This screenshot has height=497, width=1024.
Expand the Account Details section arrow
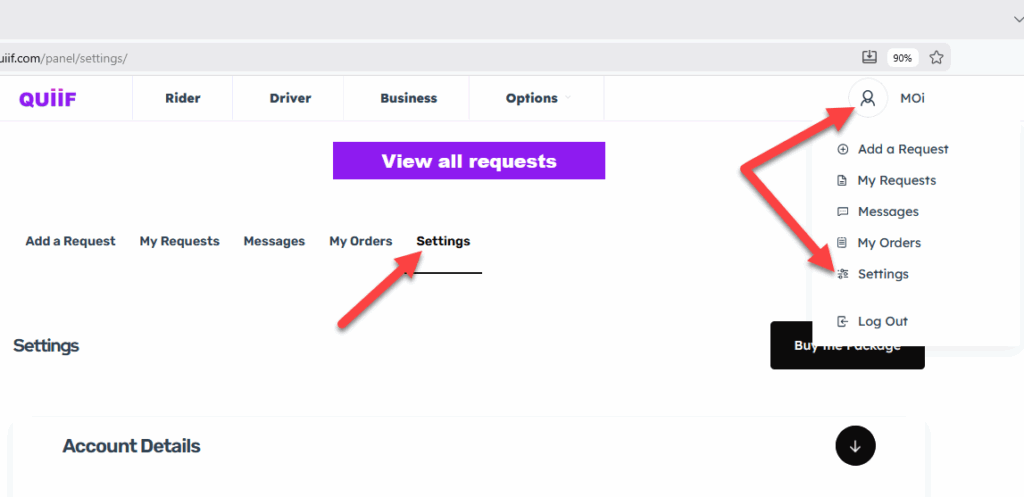(x=855, y=446)
